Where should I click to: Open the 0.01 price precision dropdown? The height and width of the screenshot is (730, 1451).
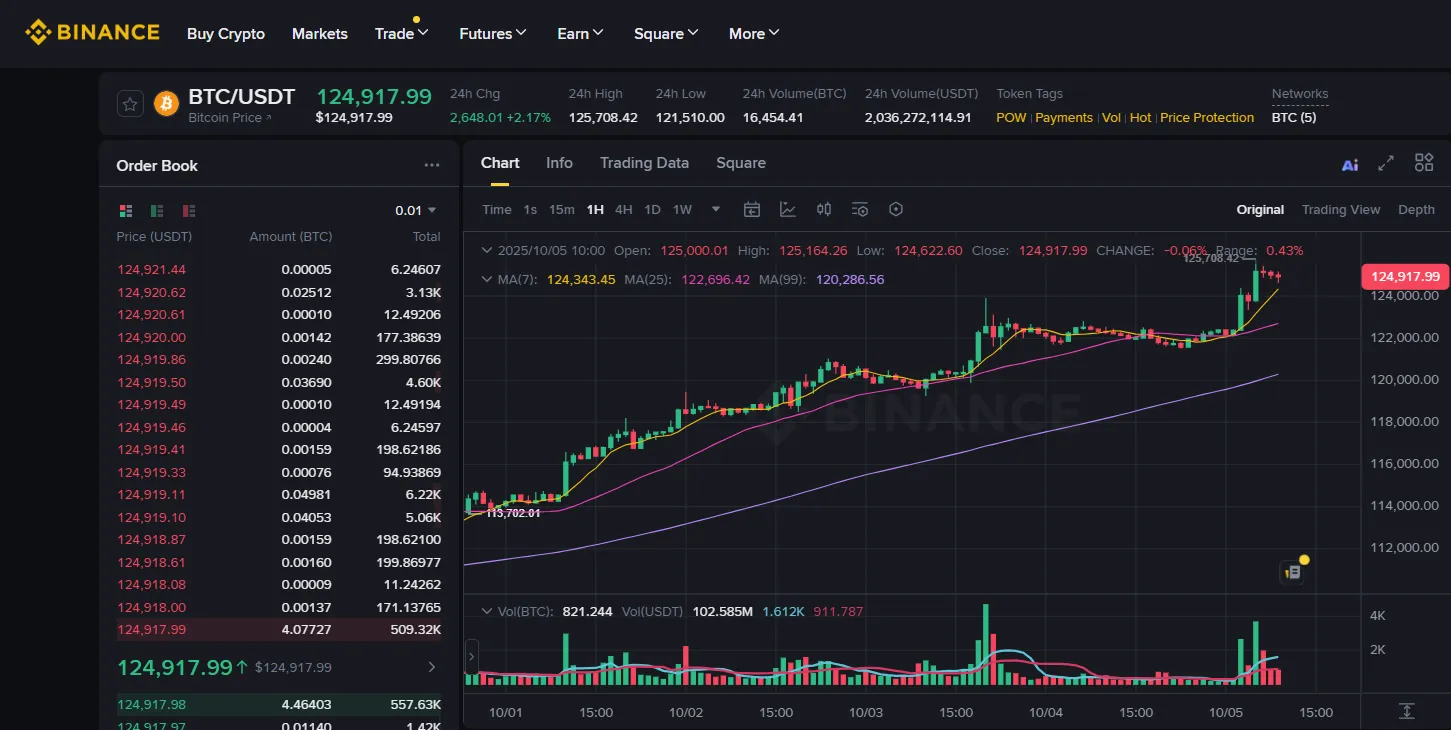pyautogui.click(x=415, y=211)
